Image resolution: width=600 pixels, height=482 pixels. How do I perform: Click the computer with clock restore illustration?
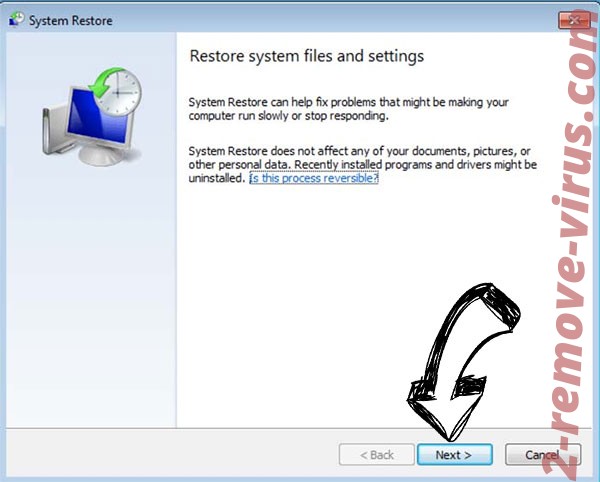pos(92,116)
